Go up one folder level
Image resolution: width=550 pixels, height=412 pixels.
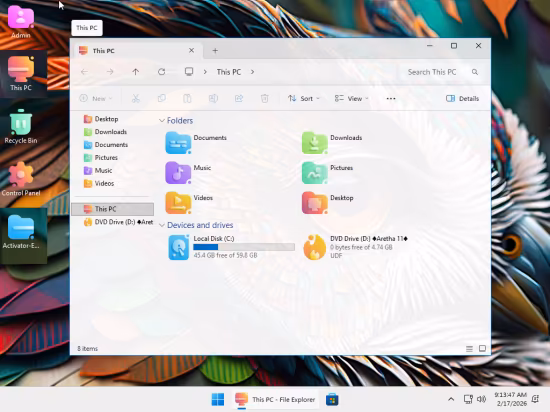point(136,72)
